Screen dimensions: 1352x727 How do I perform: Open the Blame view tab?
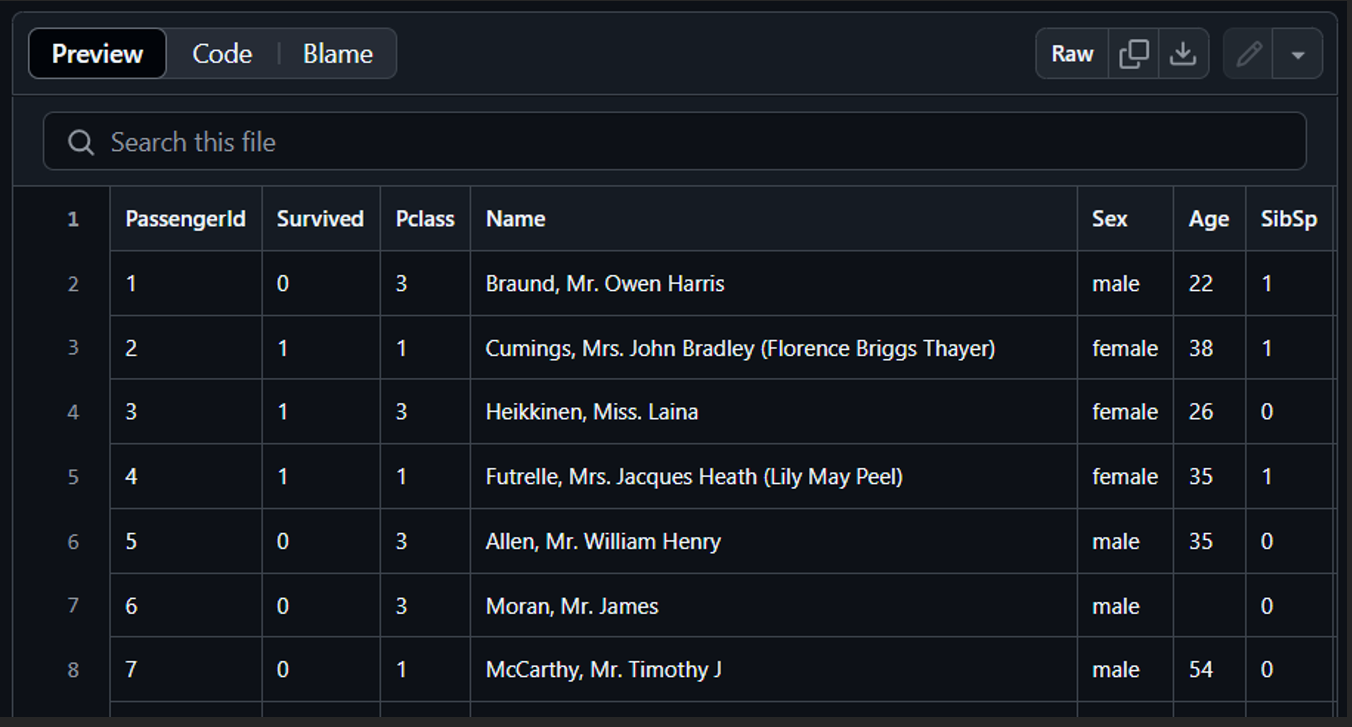338,54
